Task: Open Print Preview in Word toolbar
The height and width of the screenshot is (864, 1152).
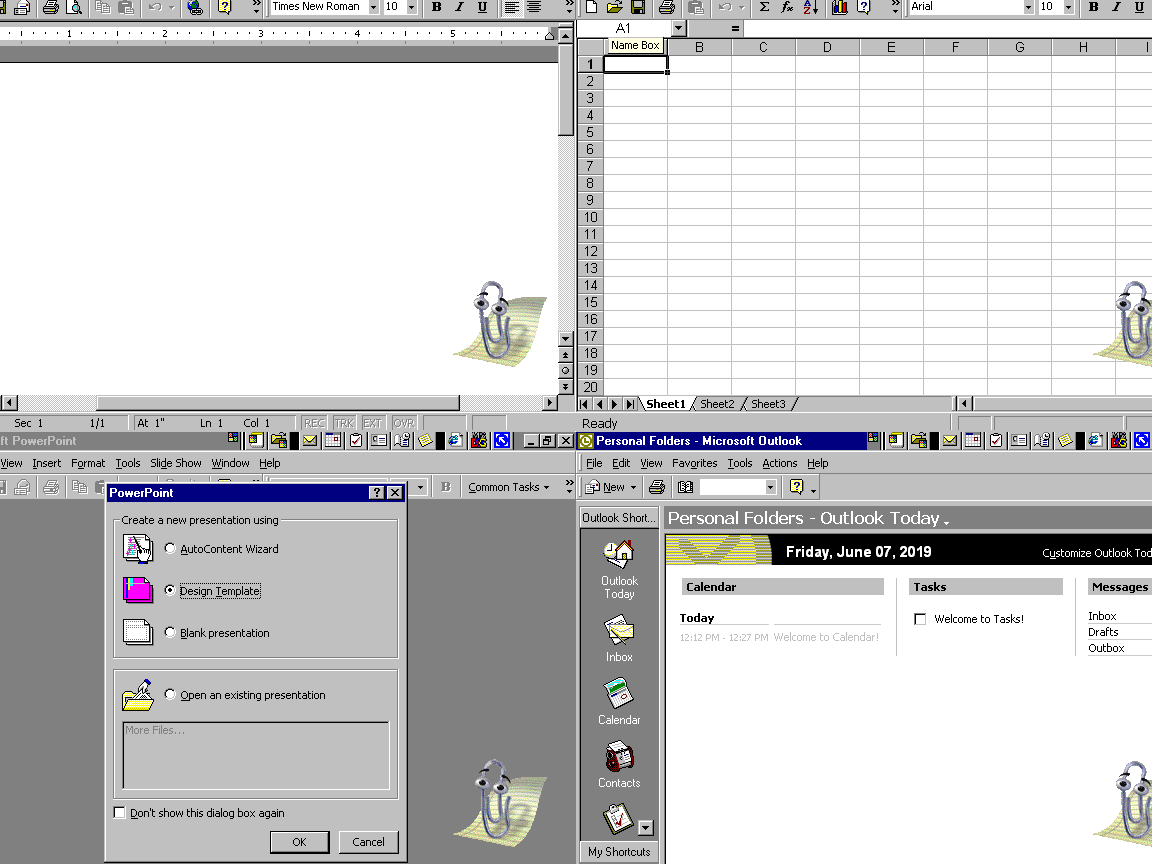Action: (74, 7)
